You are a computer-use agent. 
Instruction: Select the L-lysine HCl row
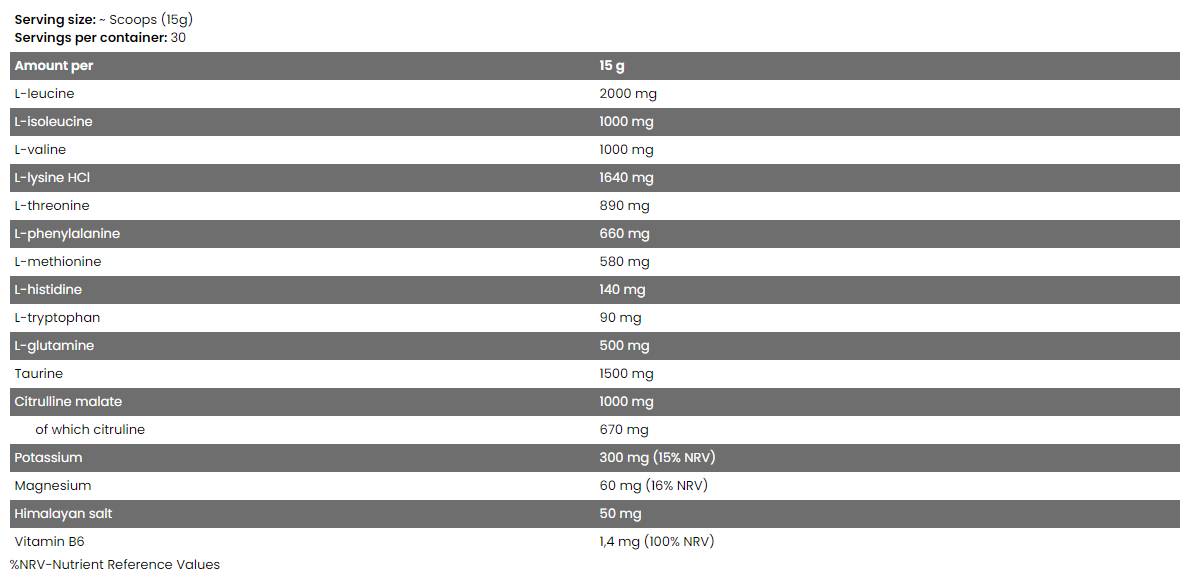tap(52, 178)
